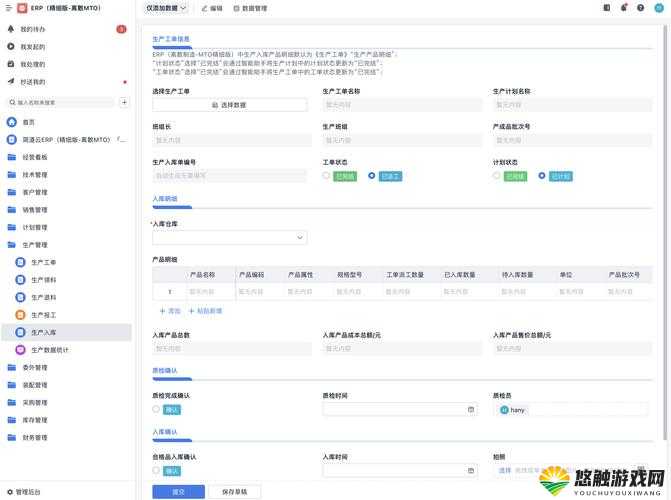Screen dimensions: 671x500
Task: Click the 管理后台 gear at sidebar bottom
Action: pos(11,492)
